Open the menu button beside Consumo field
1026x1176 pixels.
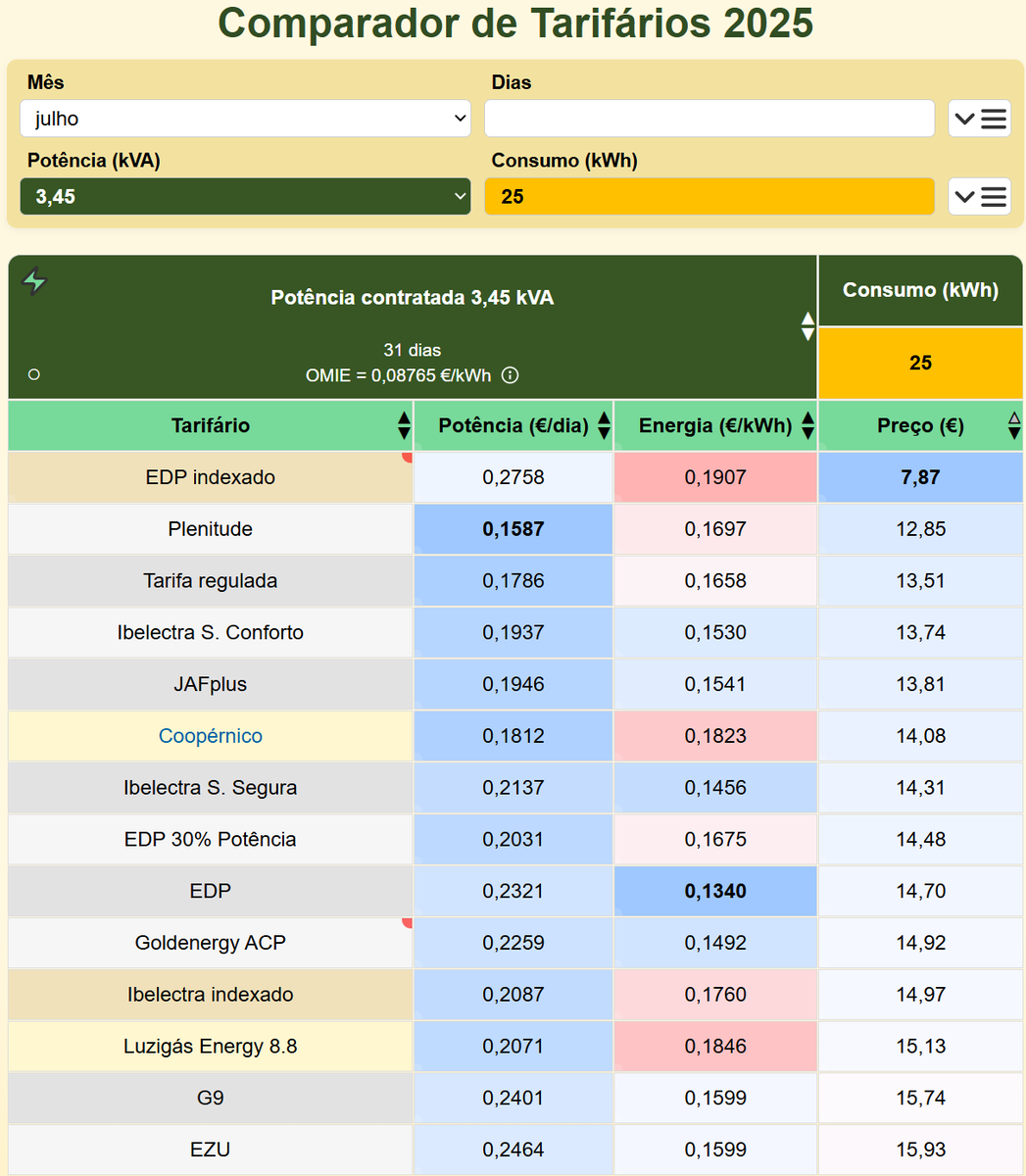coord(979,196)
